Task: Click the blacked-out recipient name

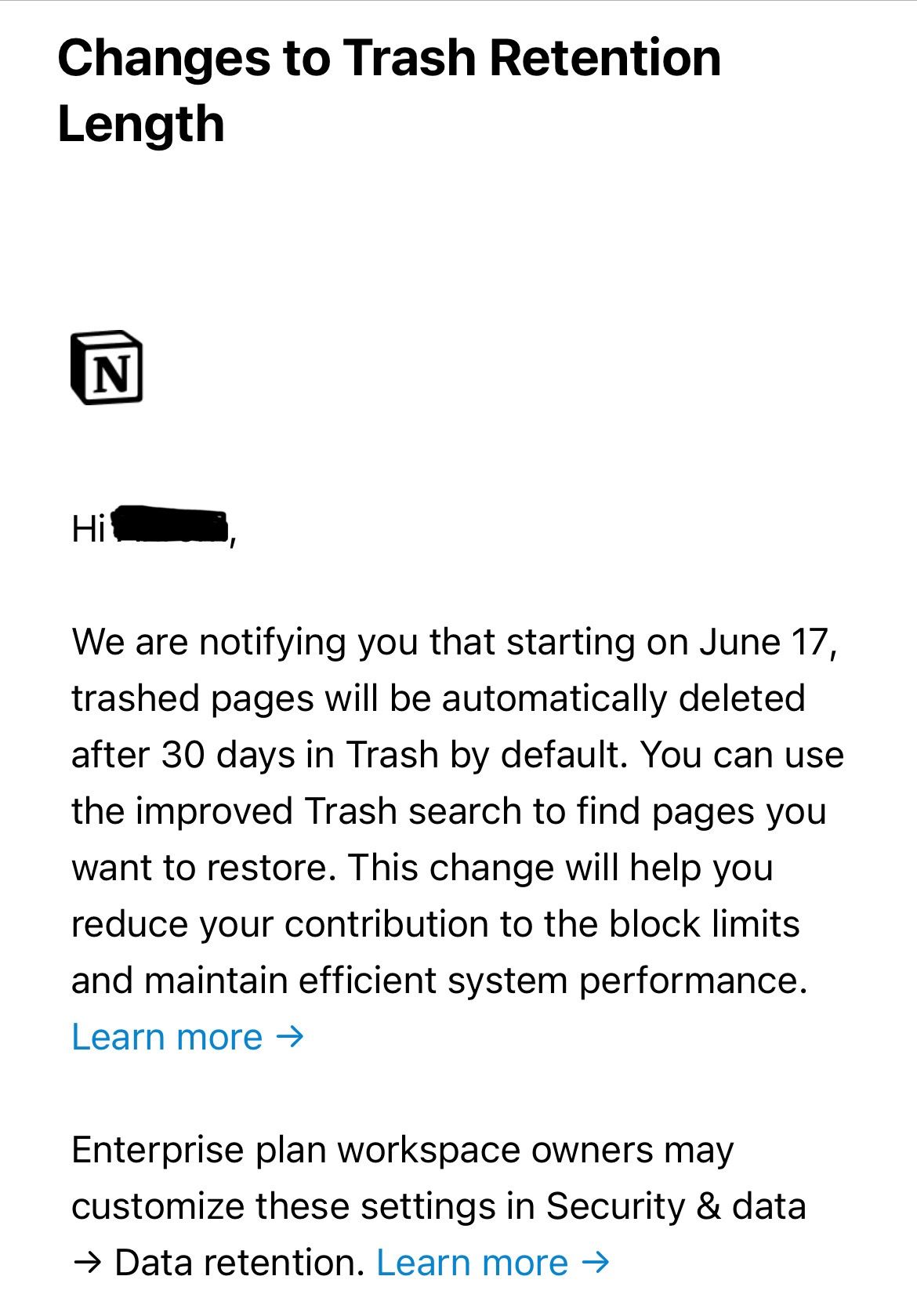Action: coord(171,526)
